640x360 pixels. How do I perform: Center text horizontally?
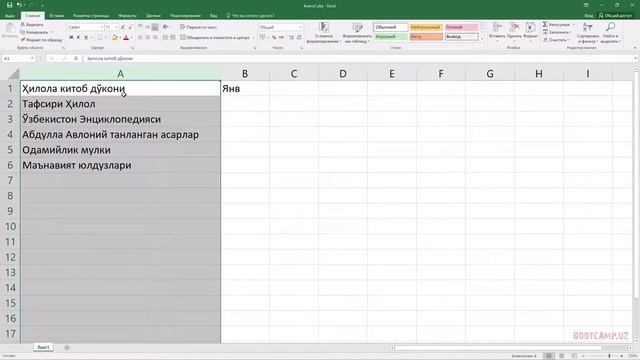coord(147,38)
